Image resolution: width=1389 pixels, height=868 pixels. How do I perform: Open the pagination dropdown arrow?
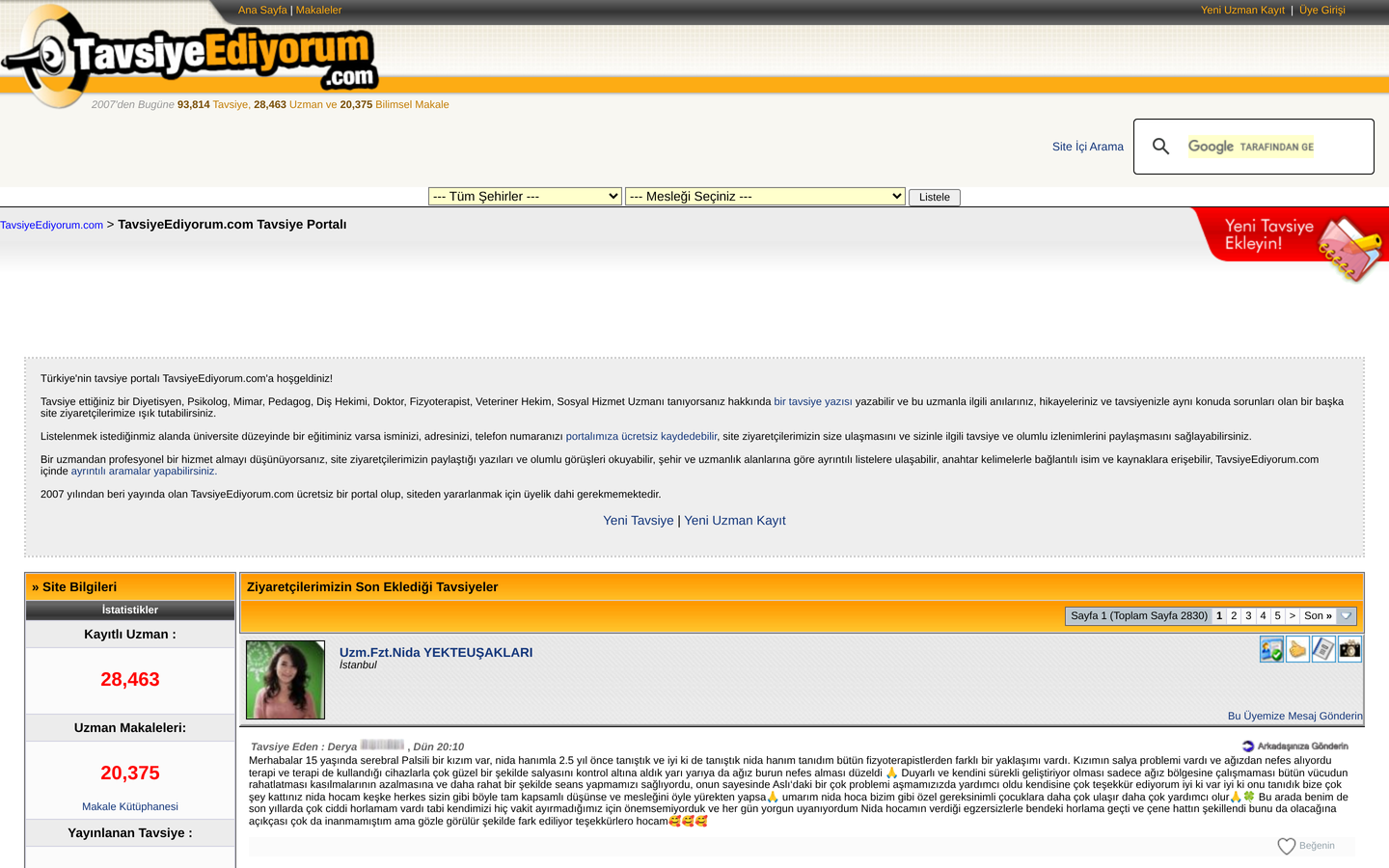[1347, 616]
